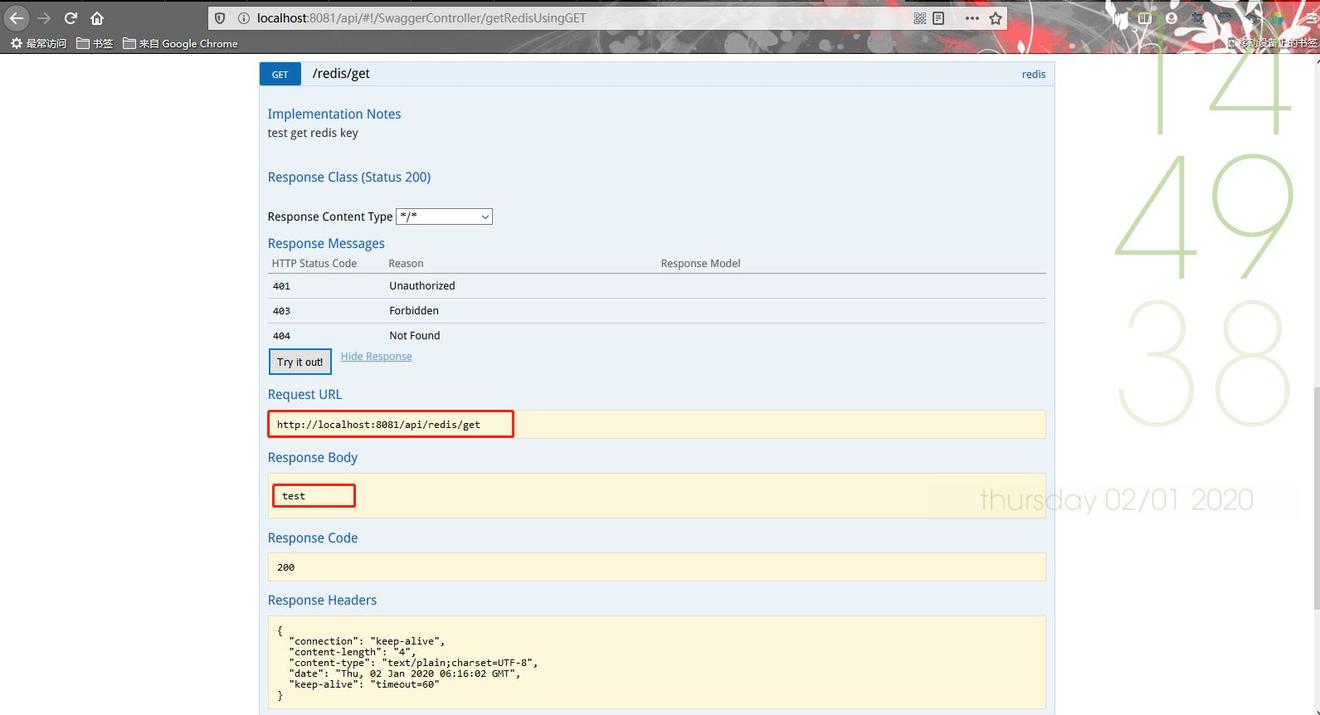1320x715 pixels.
Task: Click the redis tag link on the right
Action: 1033,74
